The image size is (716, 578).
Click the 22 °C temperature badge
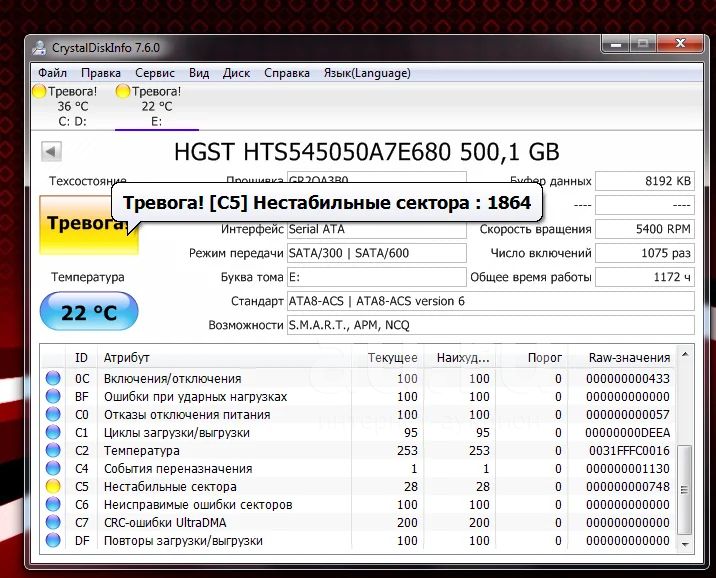(x=89, y=312)
